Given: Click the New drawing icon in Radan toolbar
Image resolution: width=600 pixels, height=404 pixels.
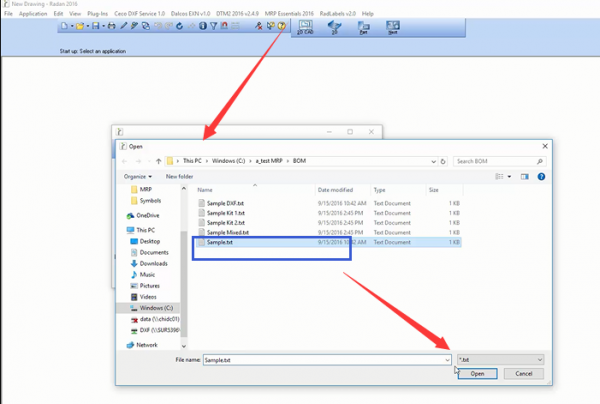Looking at the screenshot, I should tap(64, 26).
